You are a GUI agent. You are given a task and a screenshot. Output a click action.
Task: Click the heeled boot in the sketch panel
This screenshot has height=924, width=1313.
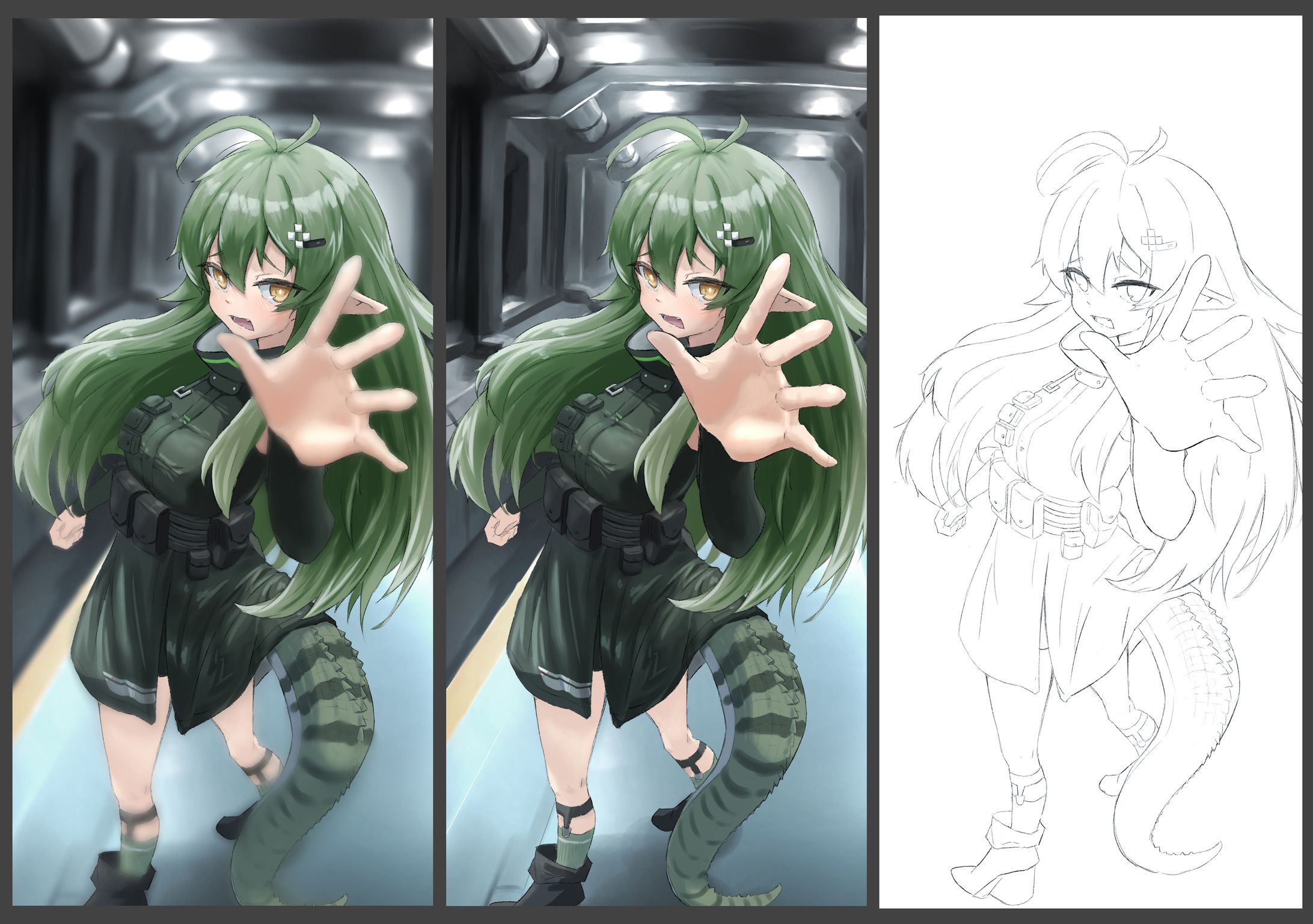(1001, 866)
